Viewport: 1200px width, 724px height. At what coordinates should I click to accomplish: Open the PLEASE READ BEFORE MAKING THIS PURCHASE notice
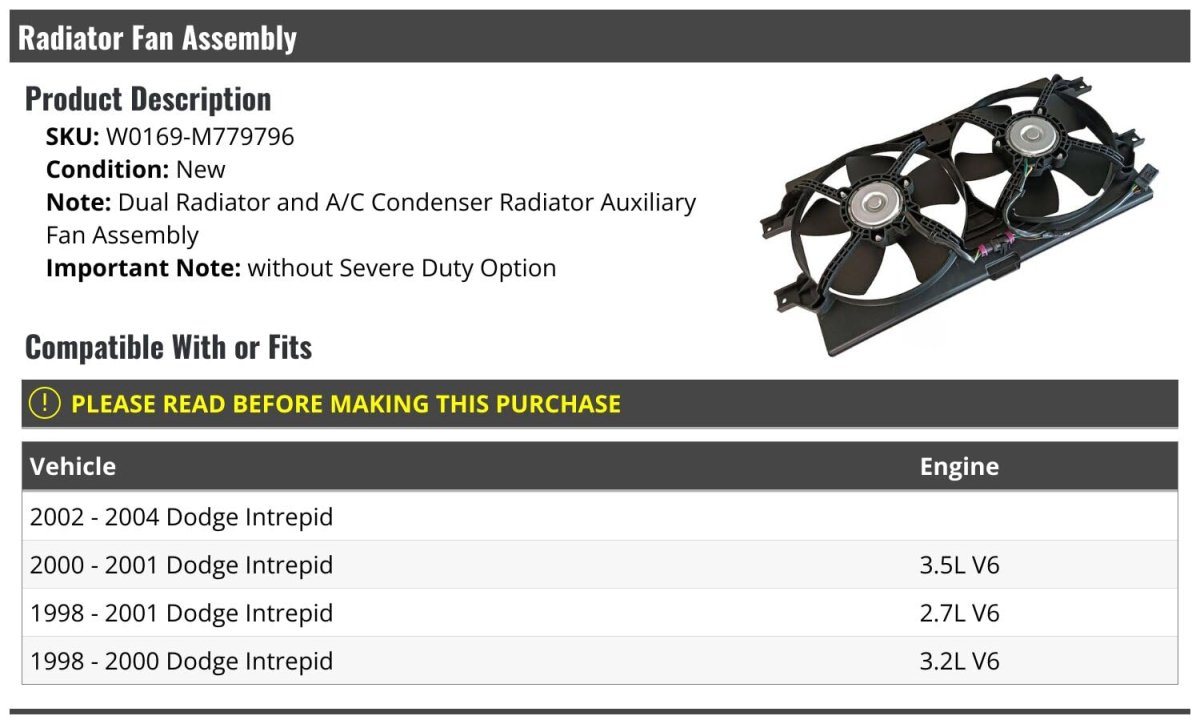pos(346,404)
